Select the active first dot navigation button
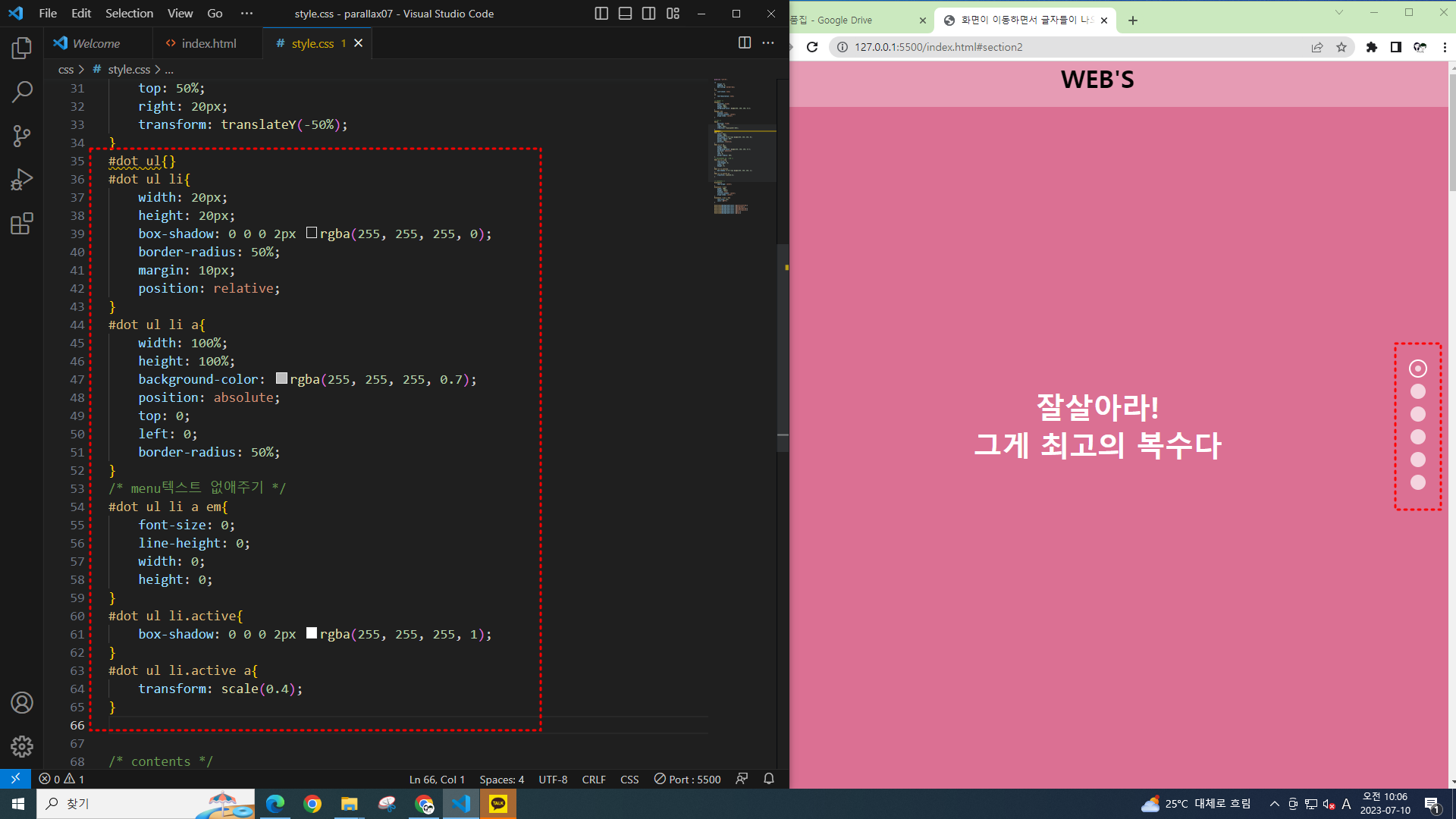This screenshot has width=1456, height=819. [1418, 369]
